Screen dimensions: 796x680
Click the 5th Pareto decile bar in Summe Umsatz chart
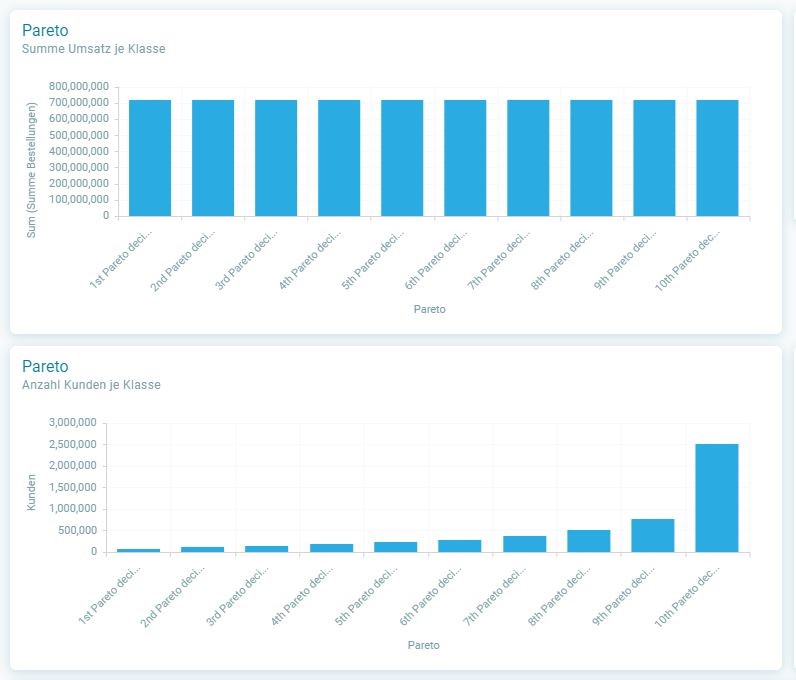402,158
